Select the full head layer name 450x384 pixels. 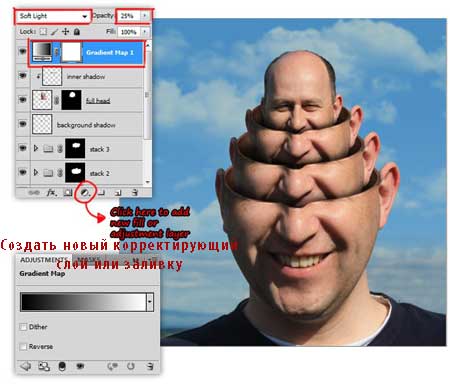pos(98,101)
